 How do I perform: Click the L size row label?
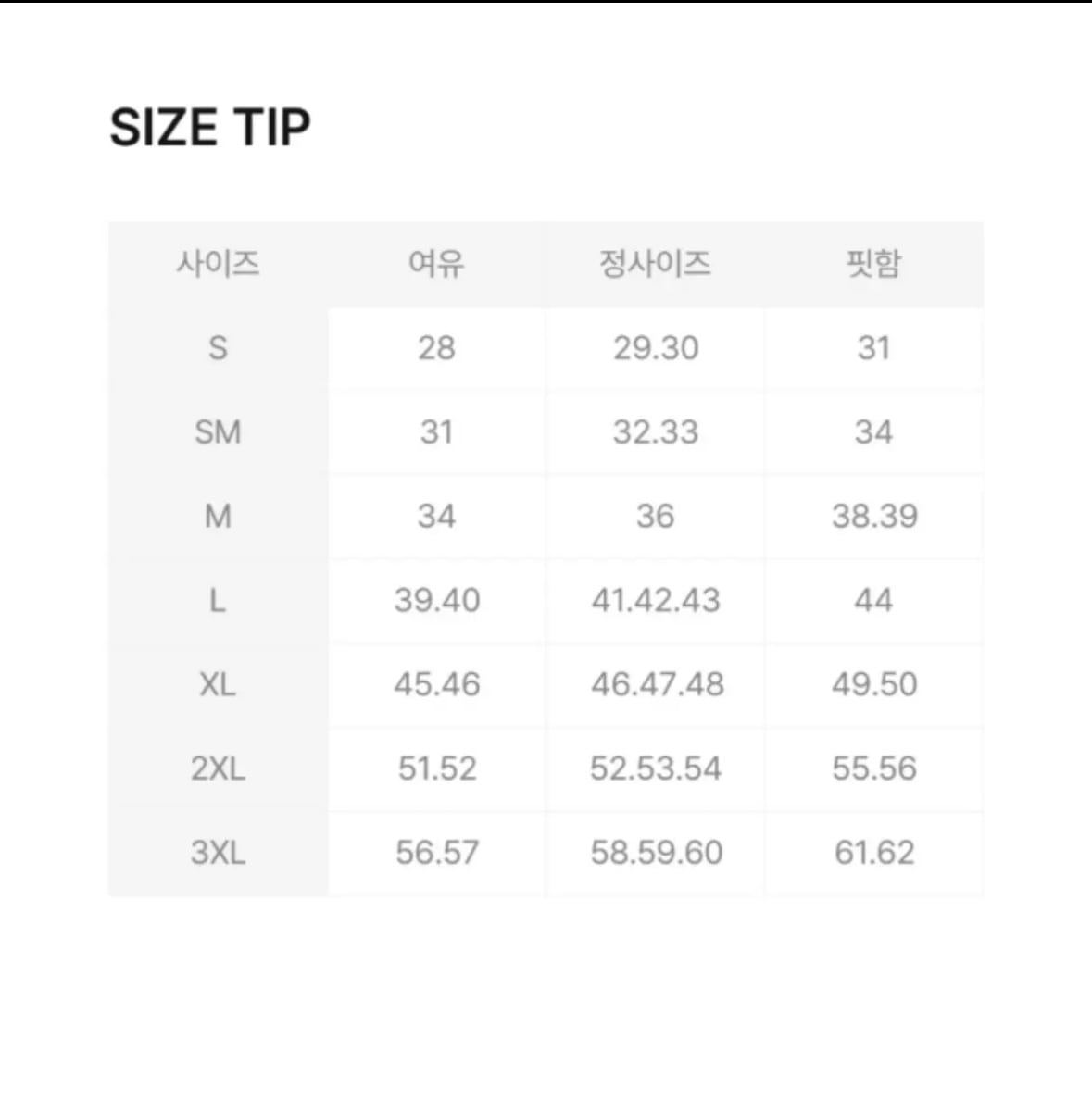coord(219,601)
